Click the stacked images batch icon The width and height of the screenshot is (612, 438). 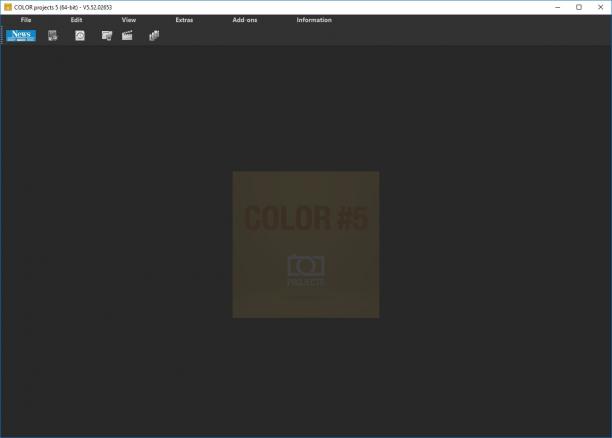click(154, 36)
